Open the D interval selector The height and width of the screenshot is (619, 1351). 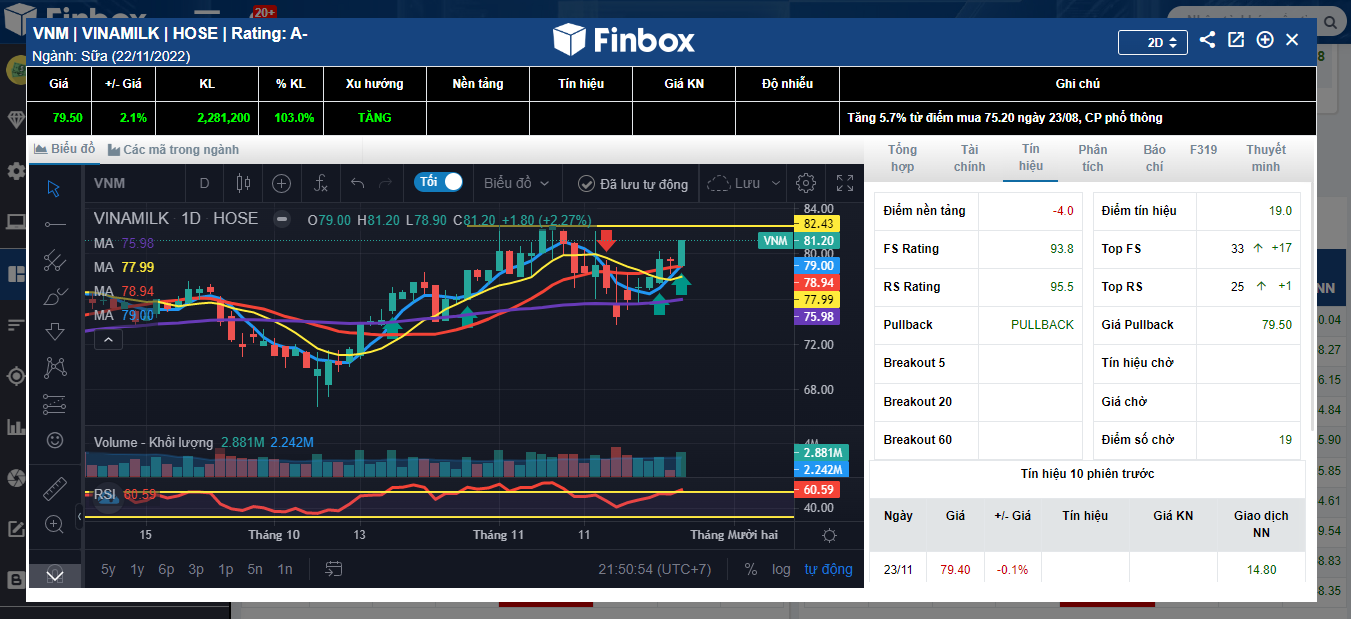point(205,183)
